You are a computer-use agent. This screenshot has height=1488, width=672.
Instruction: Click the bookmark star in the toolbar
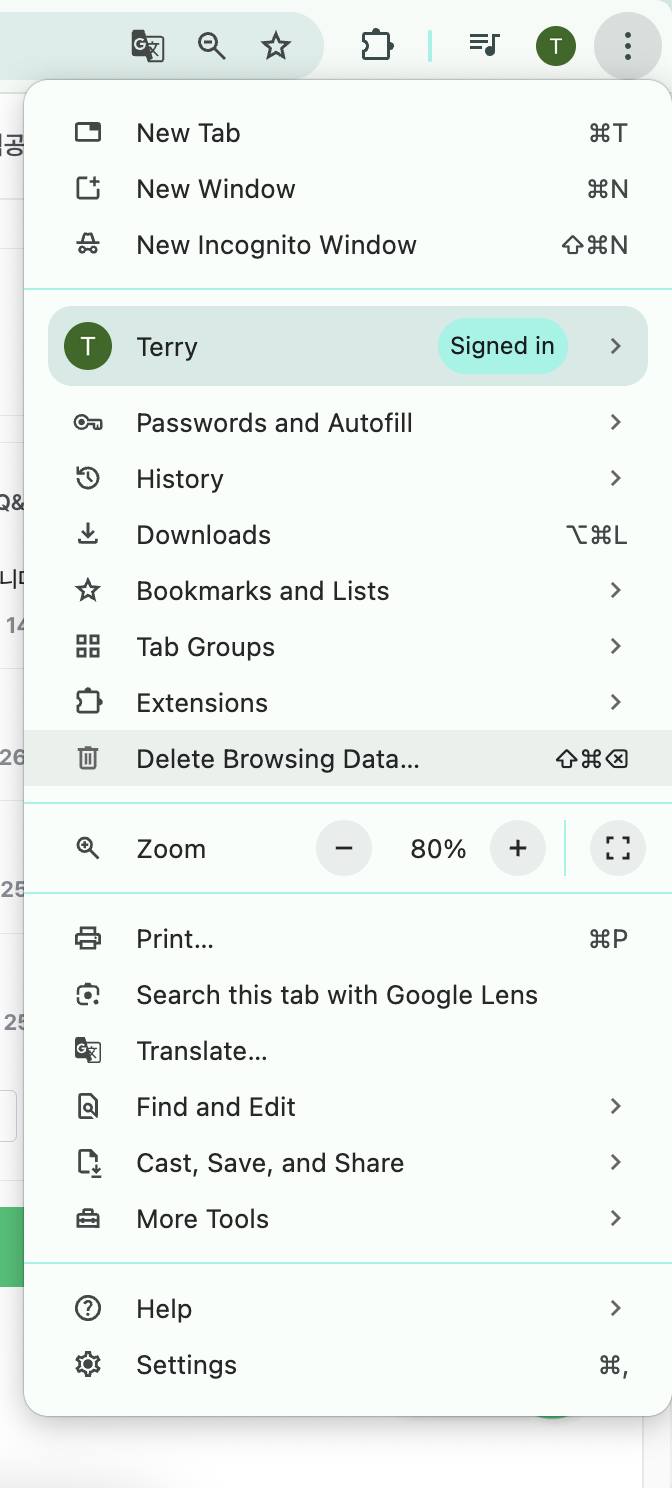[276, 45]
